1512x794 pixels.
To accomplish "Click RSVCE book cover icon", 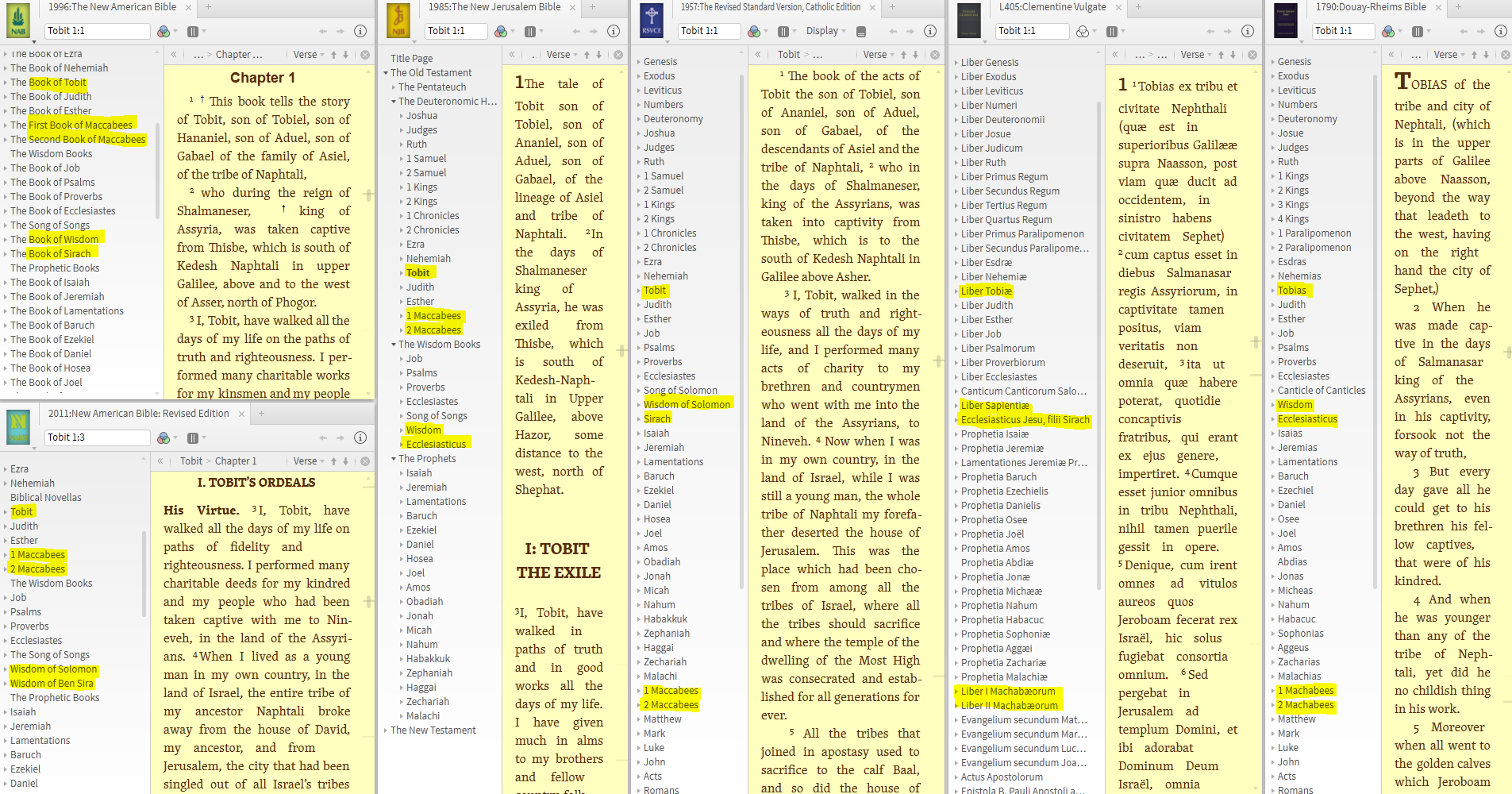I will point(652,21).
